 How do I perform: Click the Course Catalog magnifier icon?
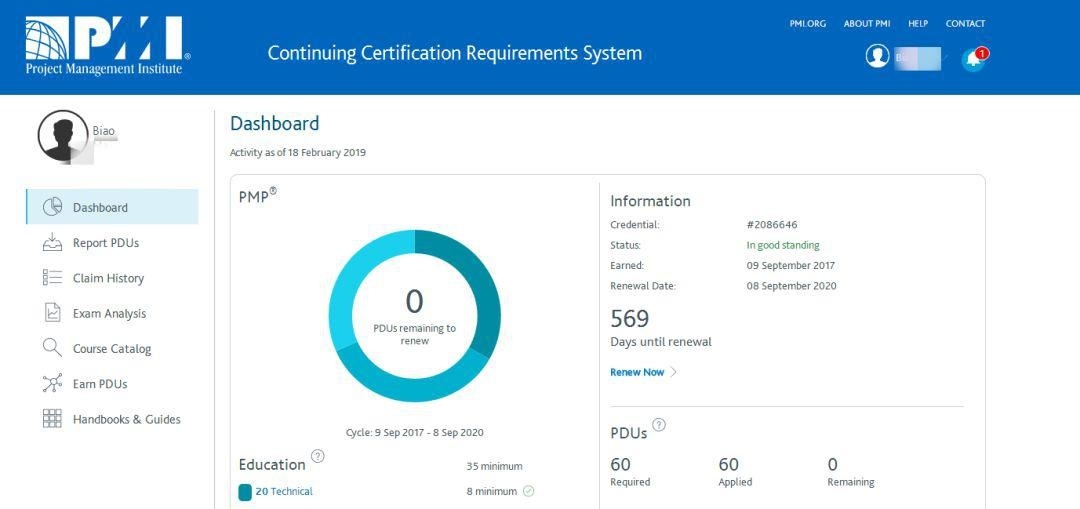pos(53,348)
